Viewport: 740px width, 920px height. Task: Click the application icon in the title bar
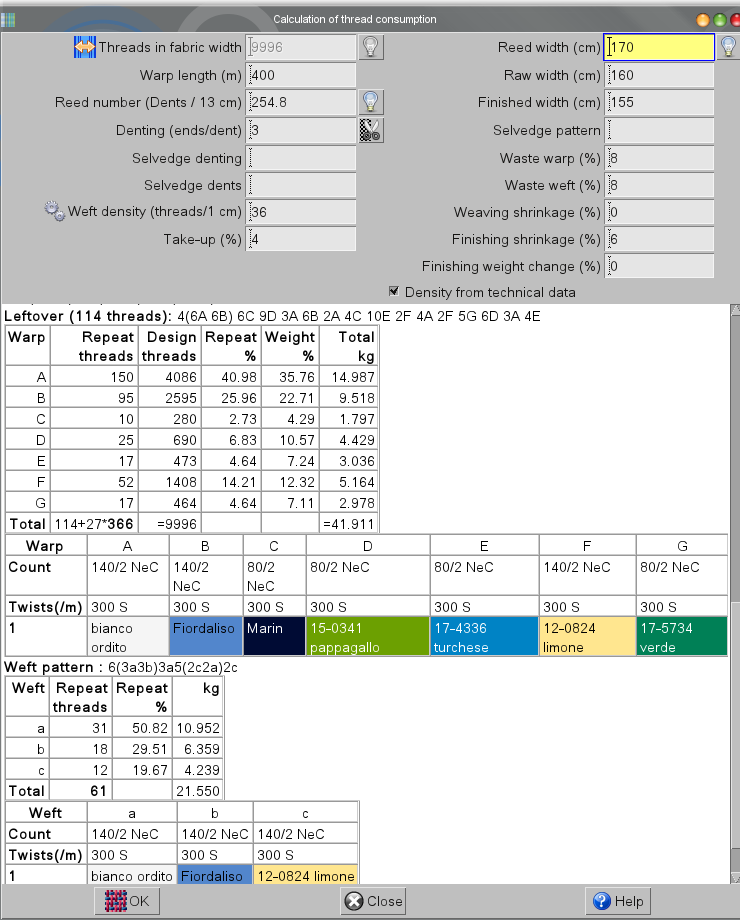pyautogui.click(x=8, y=19)
